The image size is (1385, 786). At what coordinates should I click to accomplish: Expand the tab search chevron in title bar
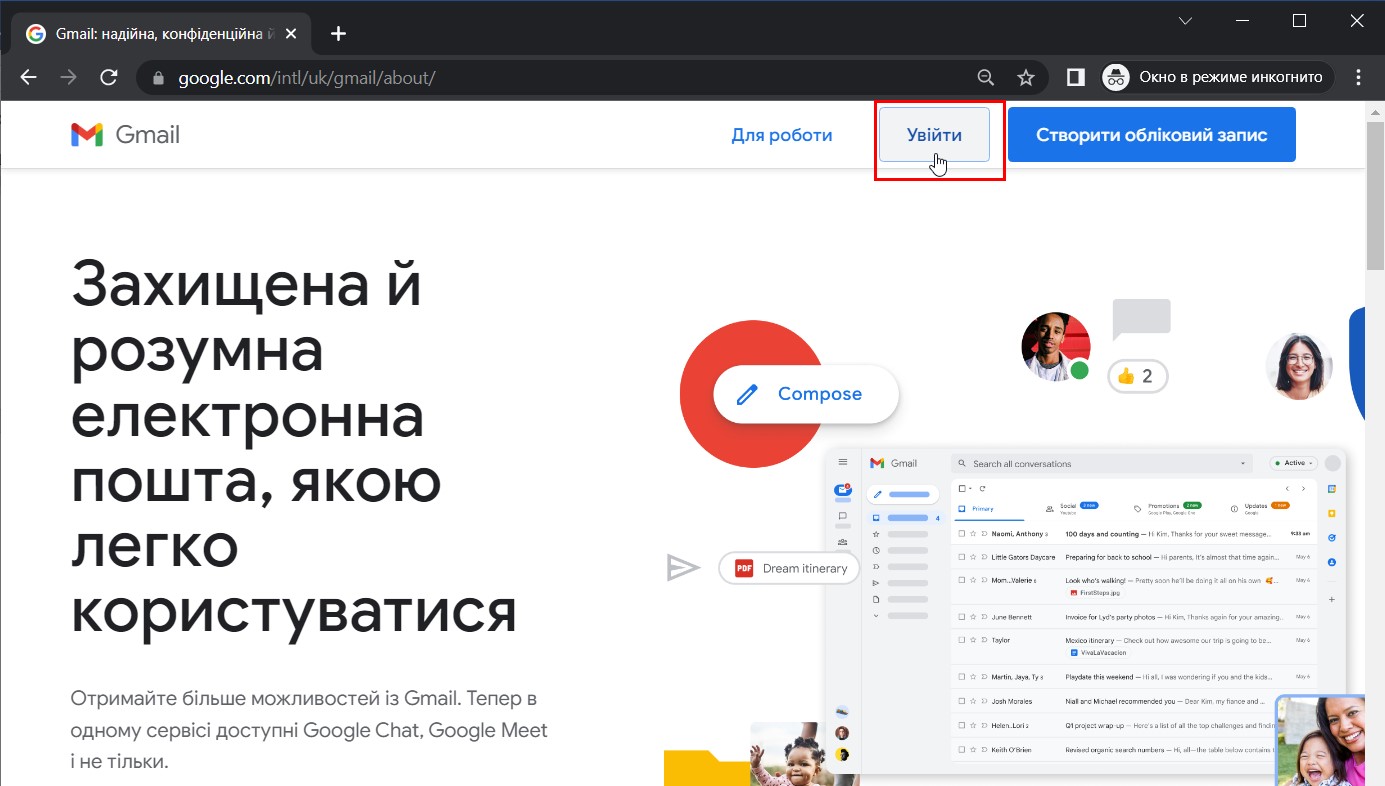1185,21
